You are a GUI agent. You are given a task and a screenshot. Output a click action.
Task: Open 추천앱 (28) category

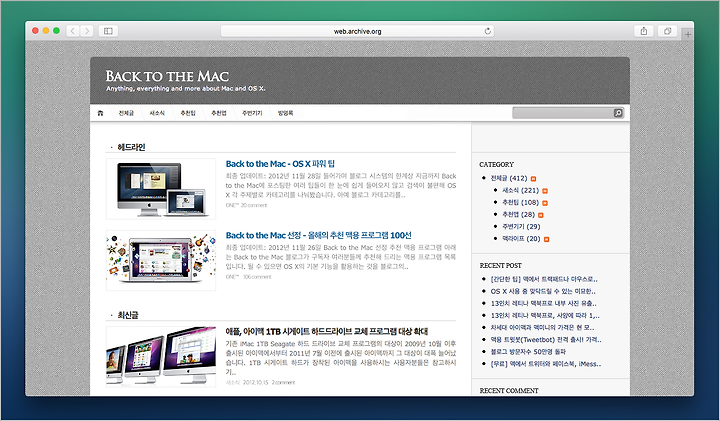[x=518, y=214]
